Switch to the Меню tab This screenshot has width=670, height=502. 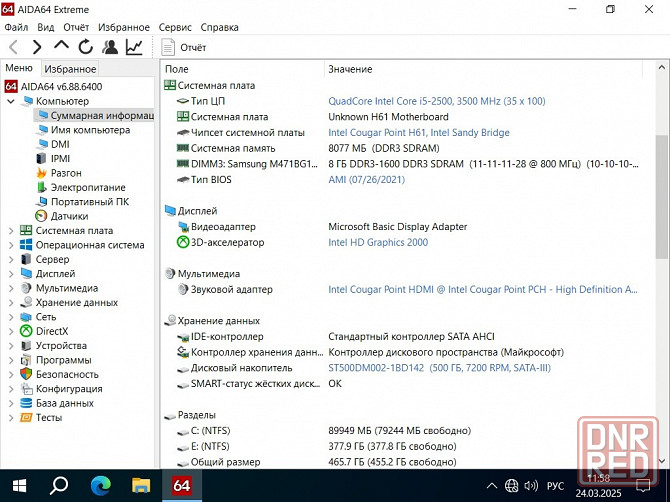pos(19,68)
